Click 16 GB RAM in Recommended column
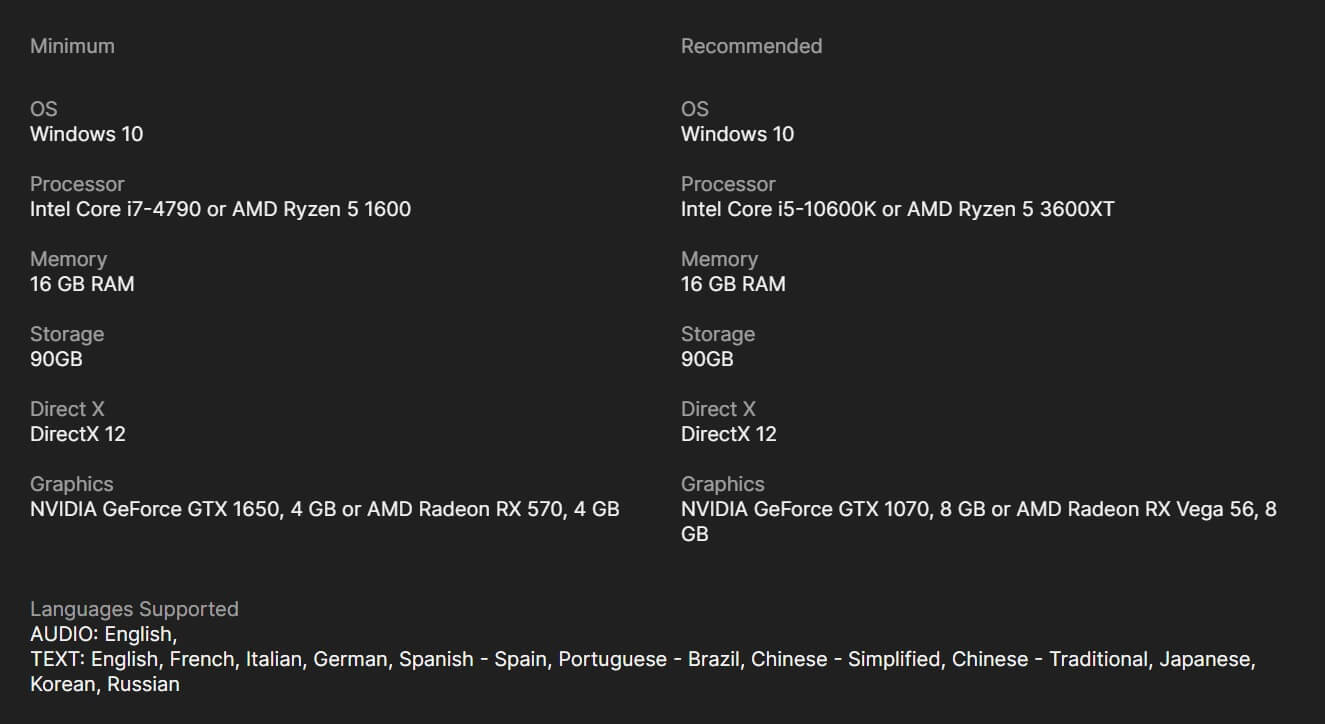Screen dimensions: 1325x724 [733, 284]
